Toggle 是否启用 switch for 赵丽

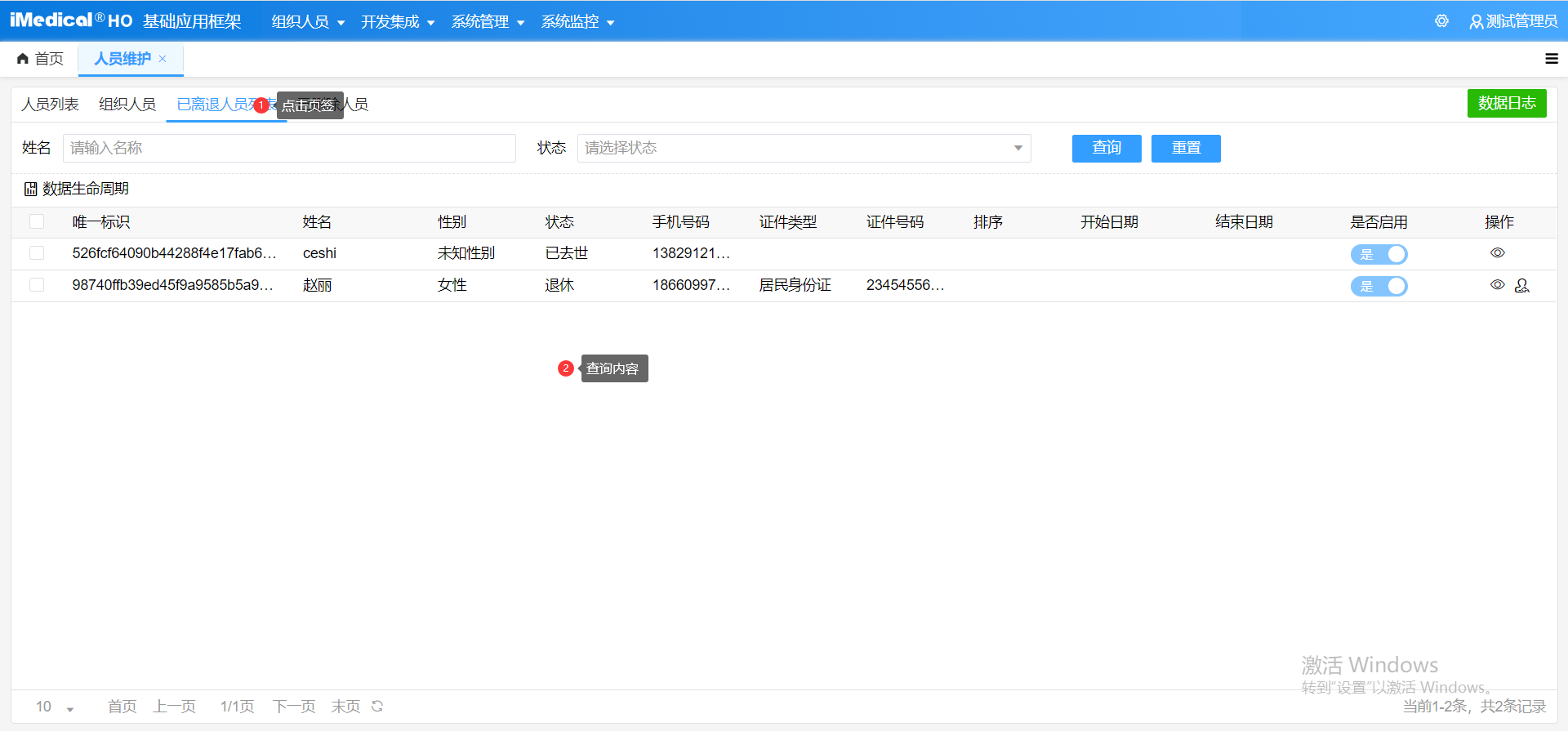[x=1379, y=286]
